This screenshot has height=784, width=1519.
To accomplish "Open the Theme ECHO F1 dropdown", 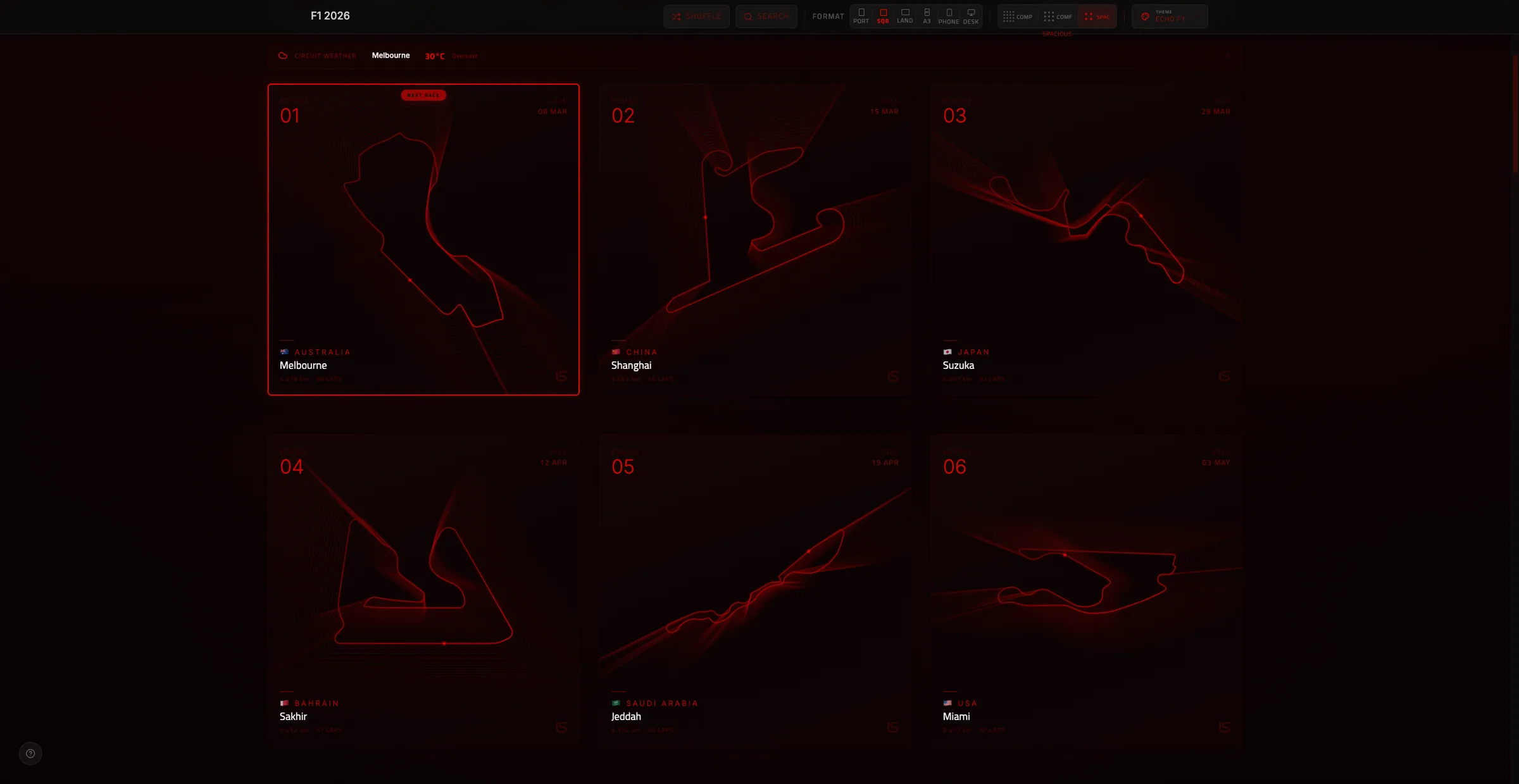I will [x=1170, y=16].
